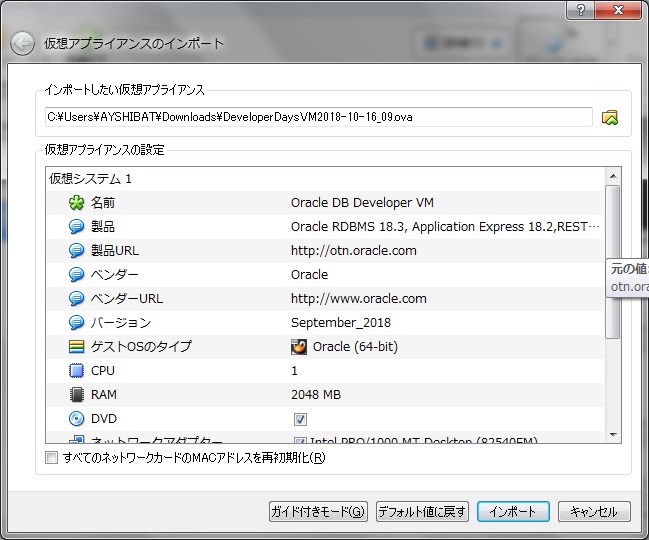Click the appliance file path field

319,118
